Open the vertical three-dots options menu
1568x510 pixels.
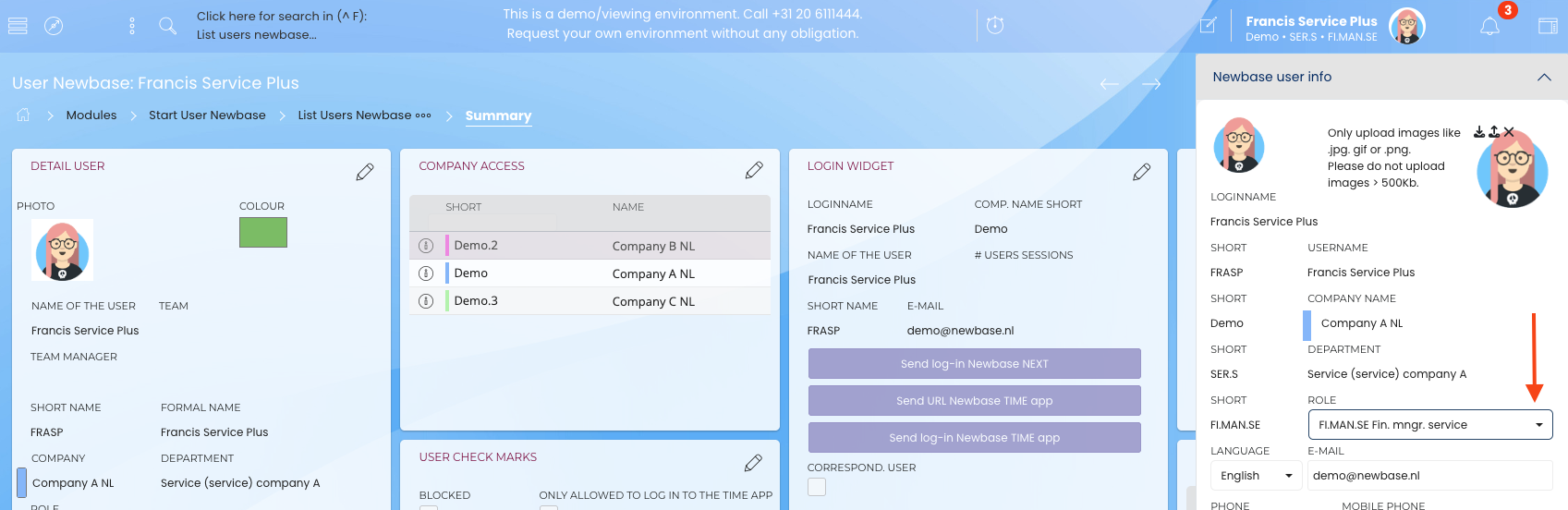pyautogui.click(x=132, y=26)
